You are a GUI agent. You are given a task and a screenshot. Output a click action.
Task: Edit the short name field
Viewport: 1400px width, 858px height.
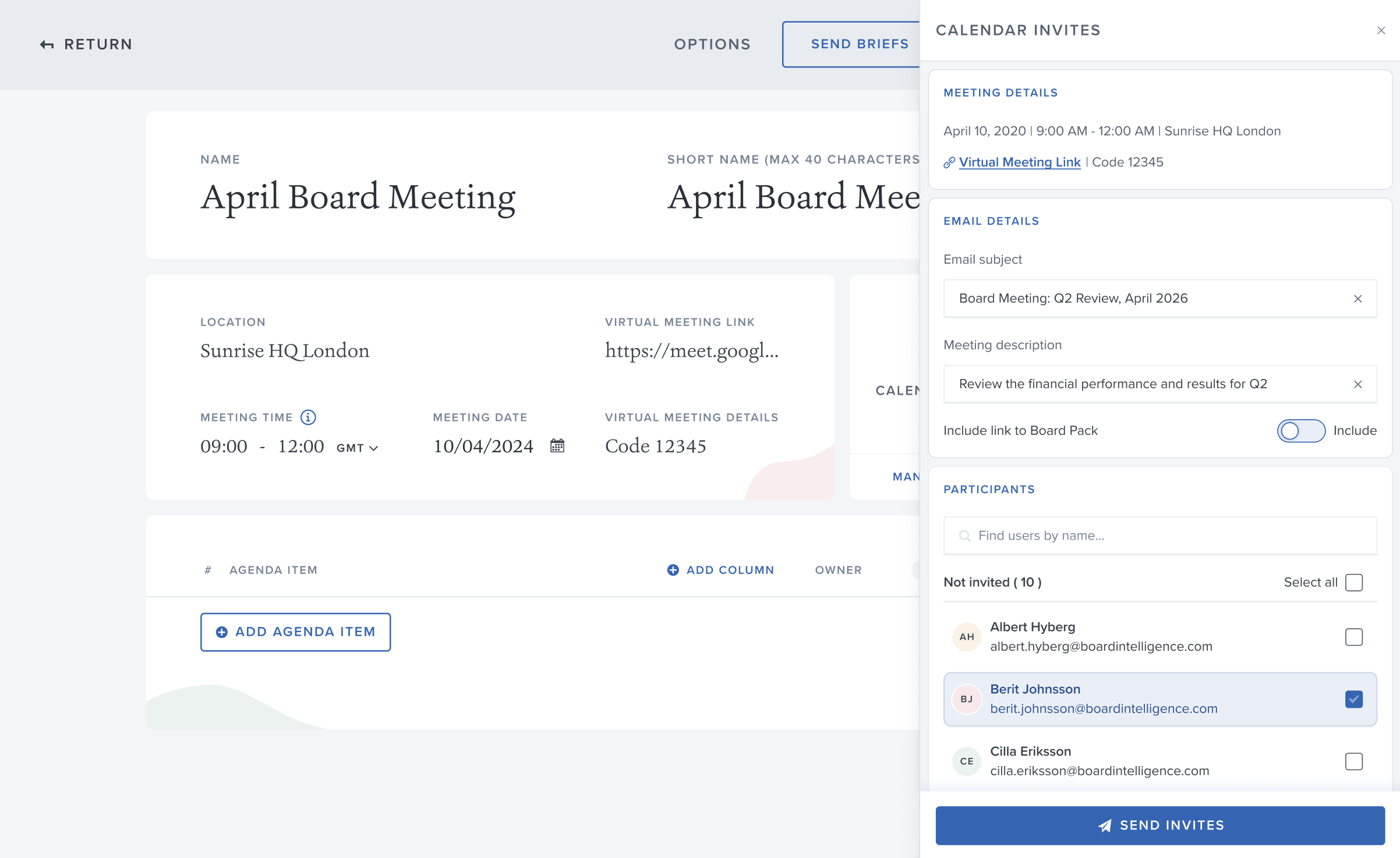794,197
